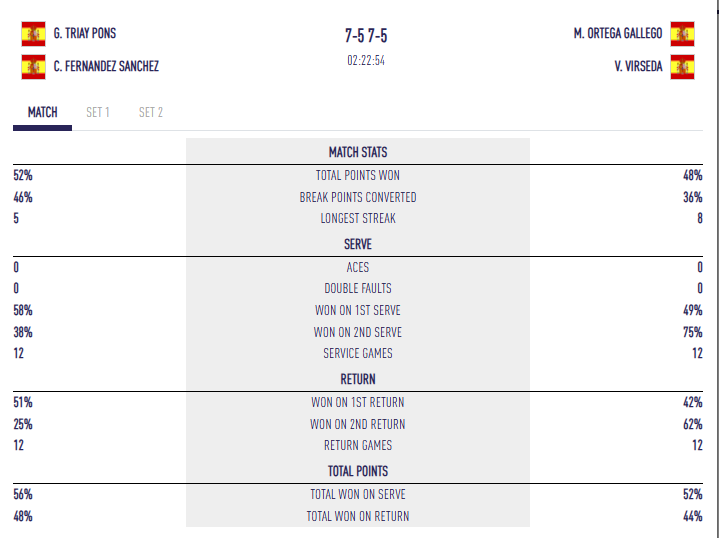The height and width of the screenshot is (538, 719).
Task: Click the Match Stats section header
Action: coord(358,153)
